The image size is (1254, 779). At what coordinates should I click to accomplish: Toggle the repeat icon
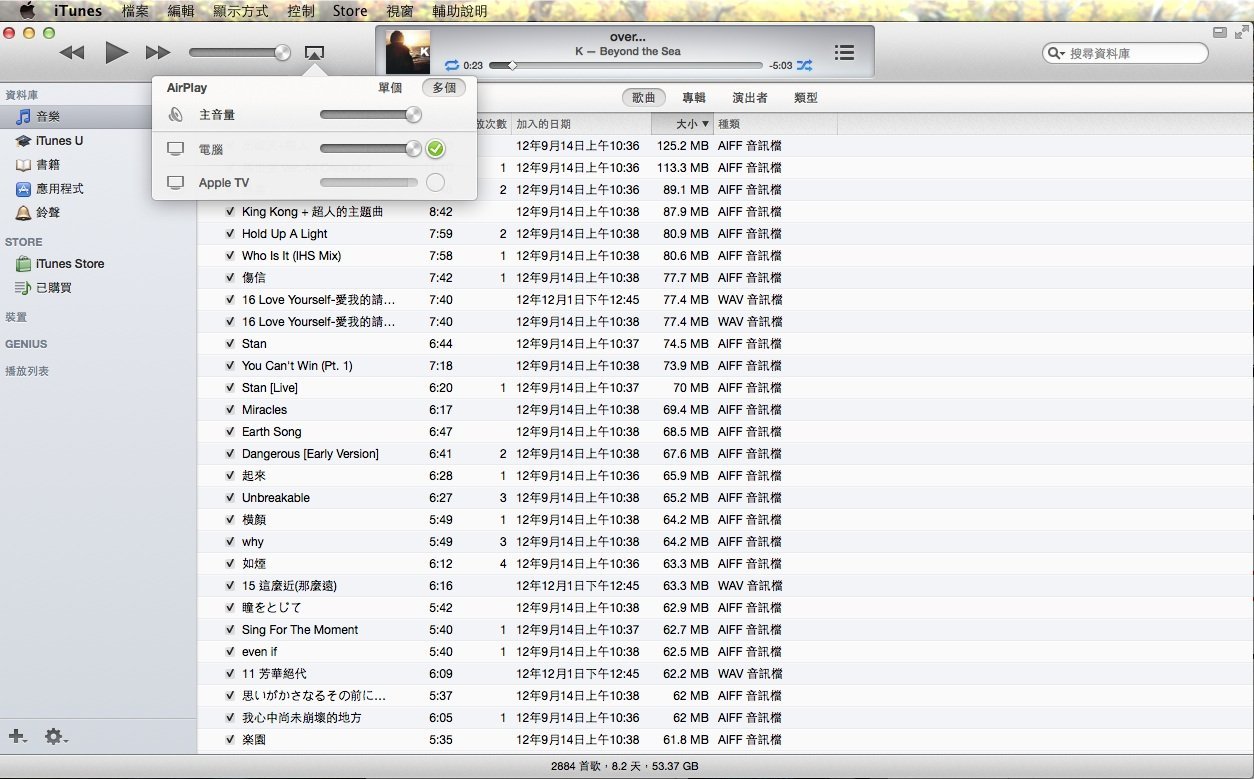pyautogui.click(x=452, y=65)
